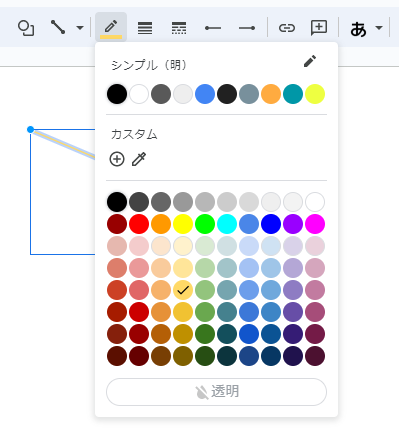Click the add comment icon

(319, 28)
